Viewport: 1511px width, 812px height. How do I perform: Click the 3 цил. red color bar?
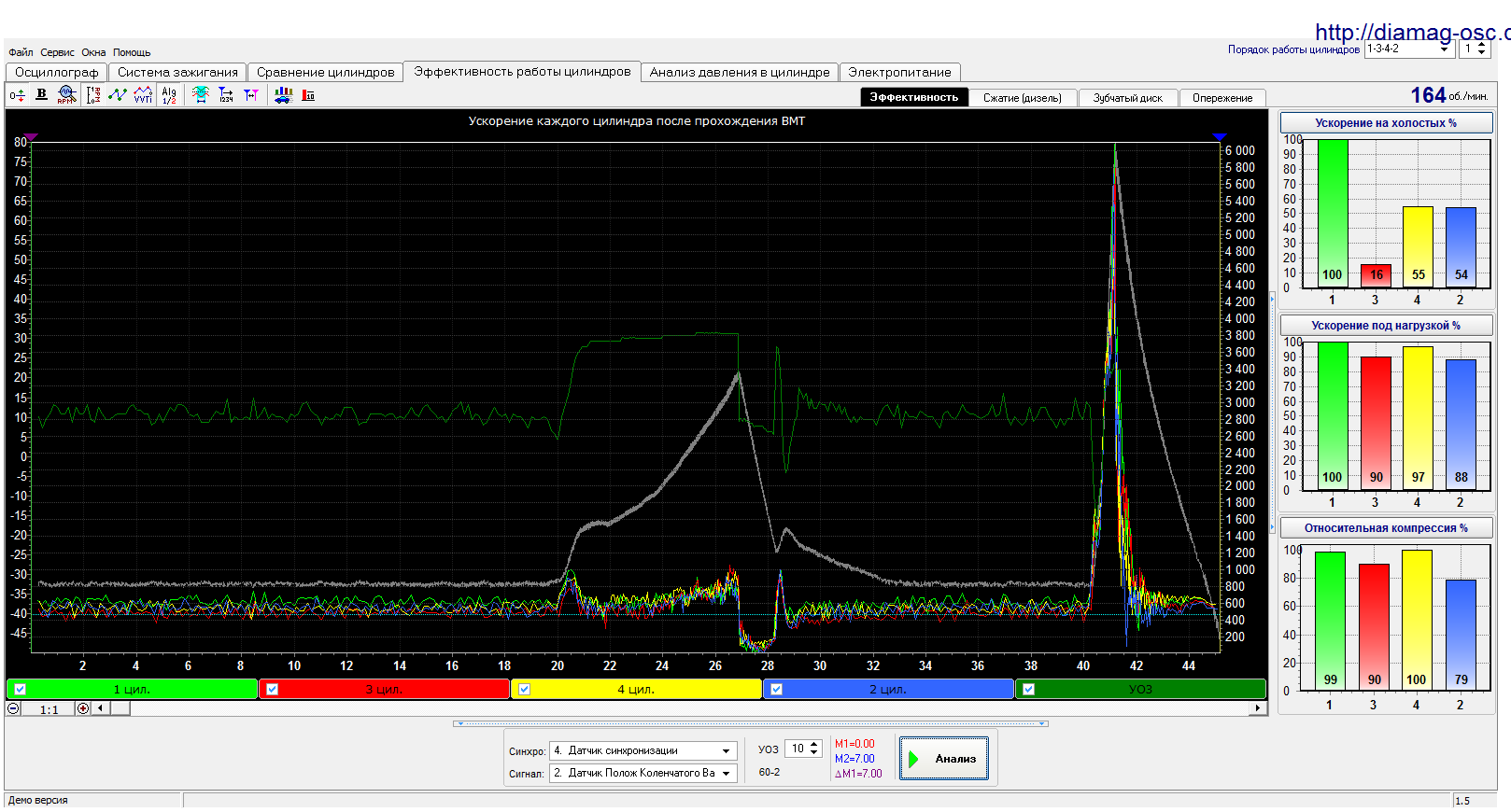[384, 690]
